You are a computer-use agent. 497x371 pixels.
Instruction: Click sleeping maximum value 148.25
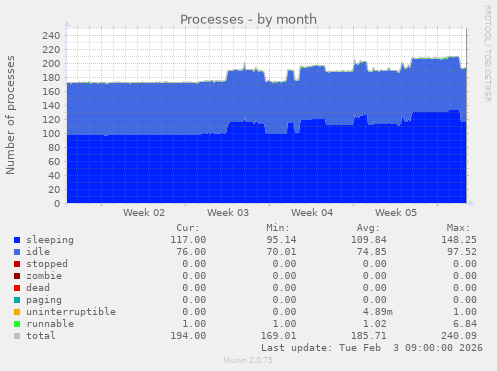point(459,240)
